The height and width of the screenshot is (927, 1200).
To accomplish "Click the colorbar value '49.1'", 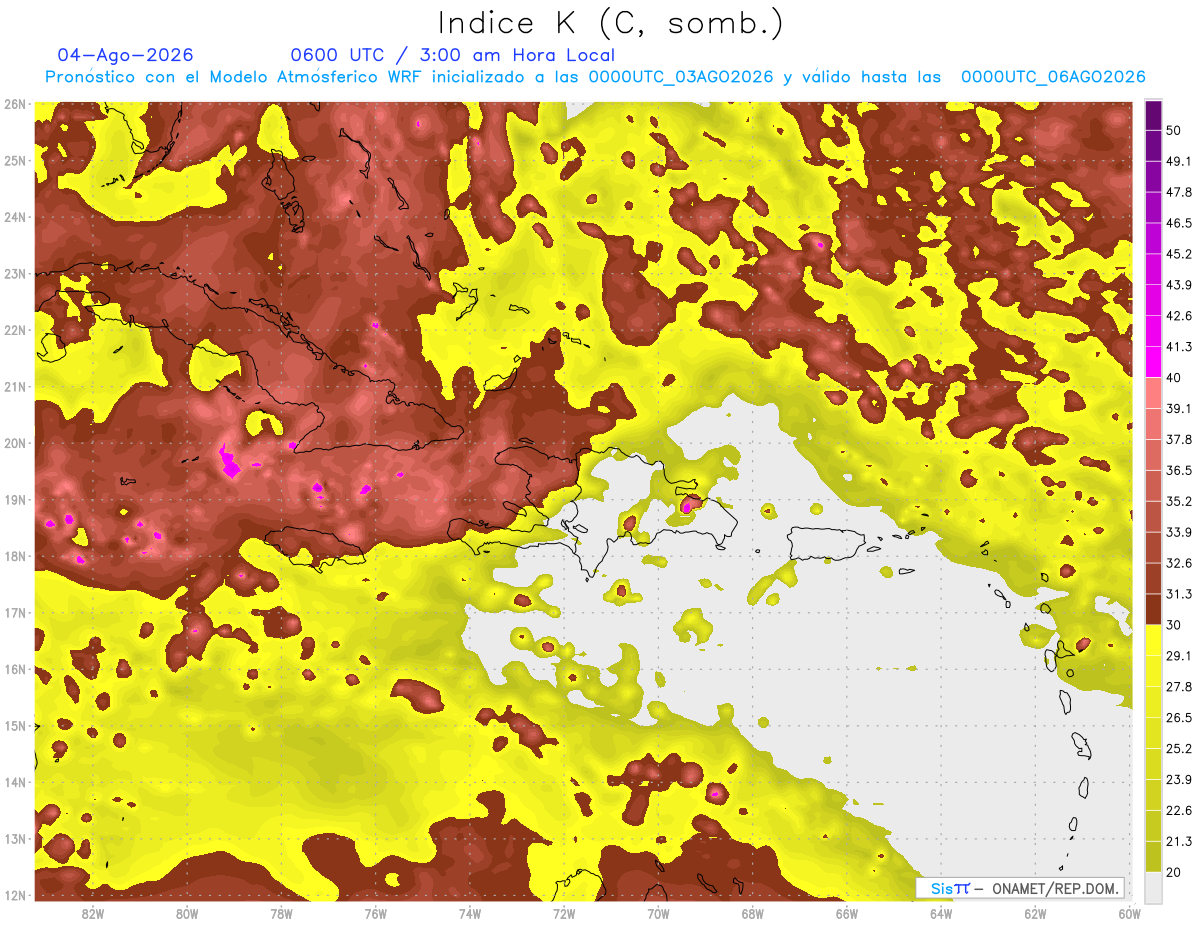I will (1178, 161).
